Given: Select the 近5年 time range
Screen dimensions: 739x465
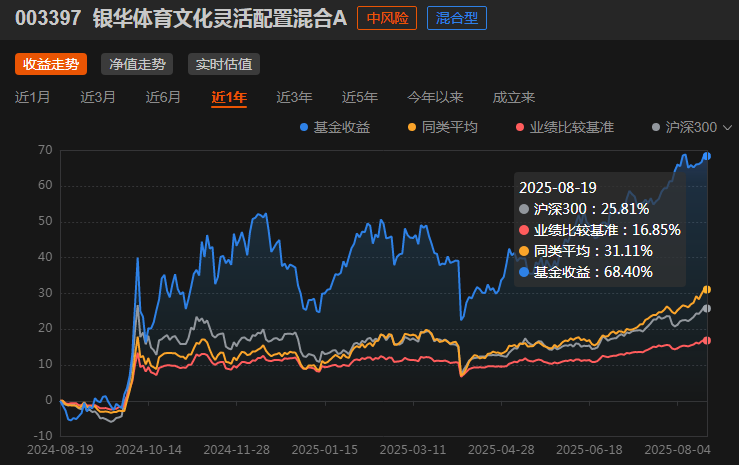Looking at the screenshot, I should coord(360,98).
